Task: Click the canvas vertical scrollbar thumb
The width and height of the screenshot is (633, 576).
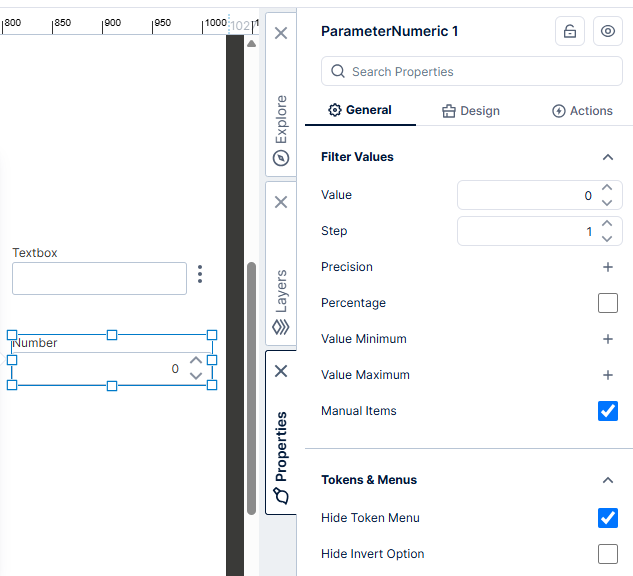Action: click(252, 388)
